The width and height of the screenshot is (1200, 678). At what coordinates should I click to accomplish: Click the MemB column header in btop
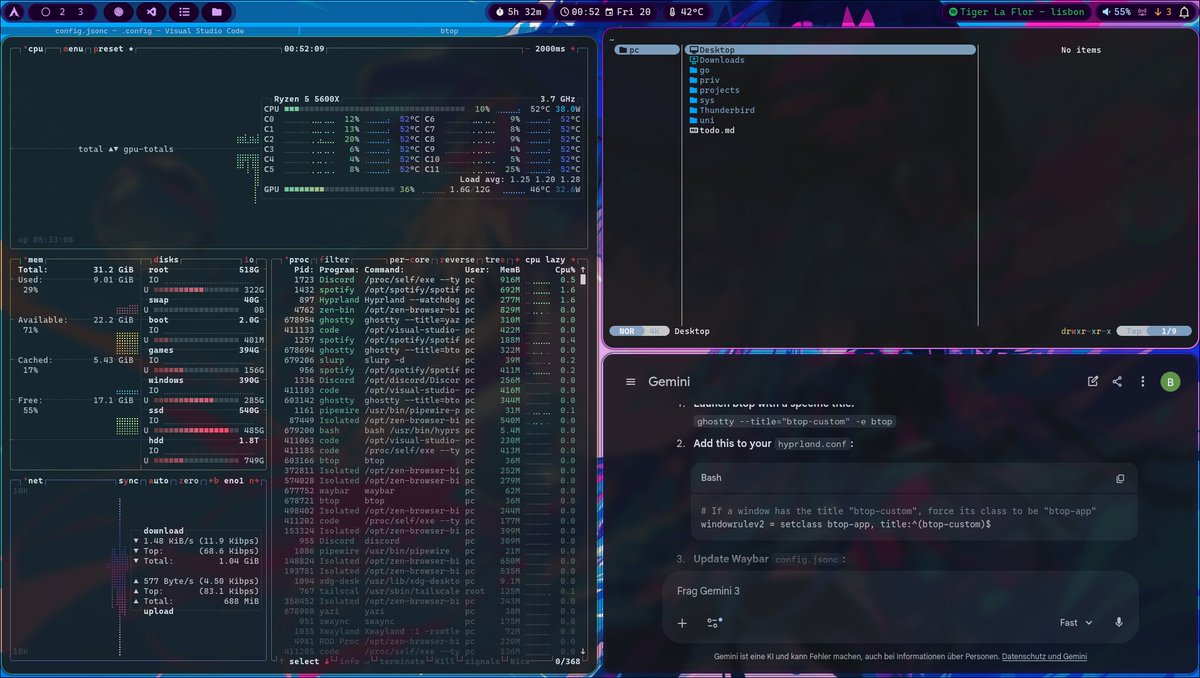[x=510, y=269]
